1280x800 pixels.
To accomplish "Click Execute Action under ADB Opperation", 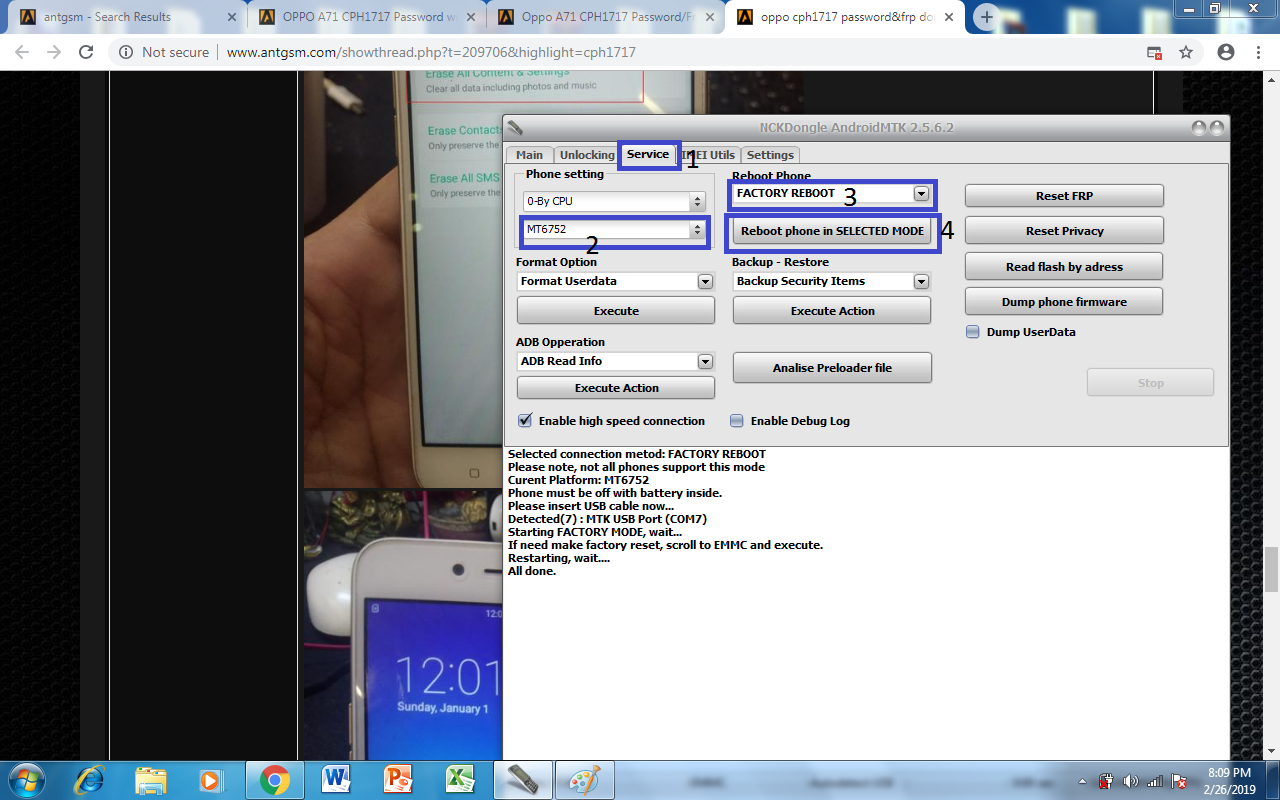I will click(x=616, y=388).
